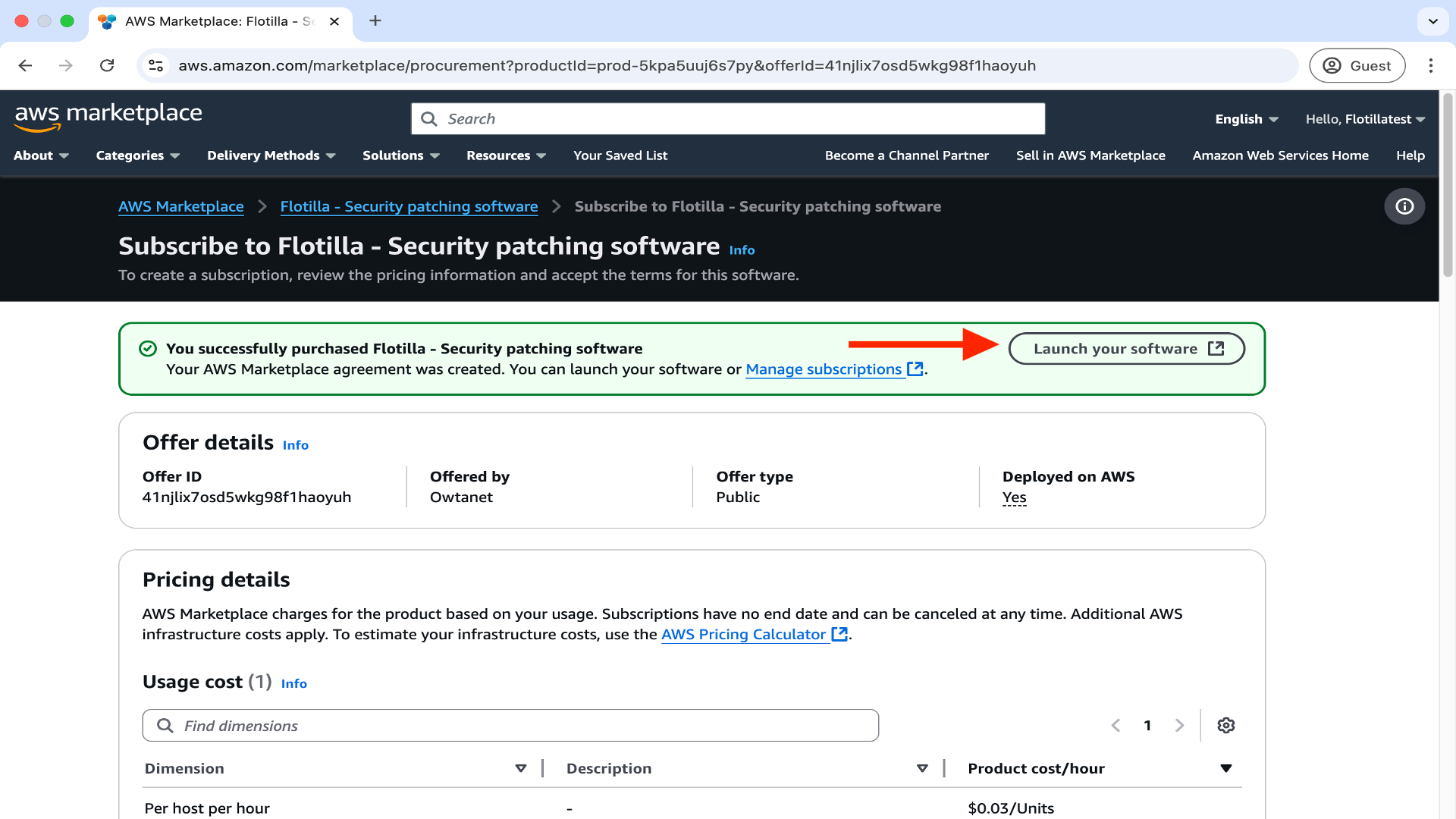Screen dimensions: 1456x819
Task: Open new browser tab with plus icon
Action: [375, 20]
